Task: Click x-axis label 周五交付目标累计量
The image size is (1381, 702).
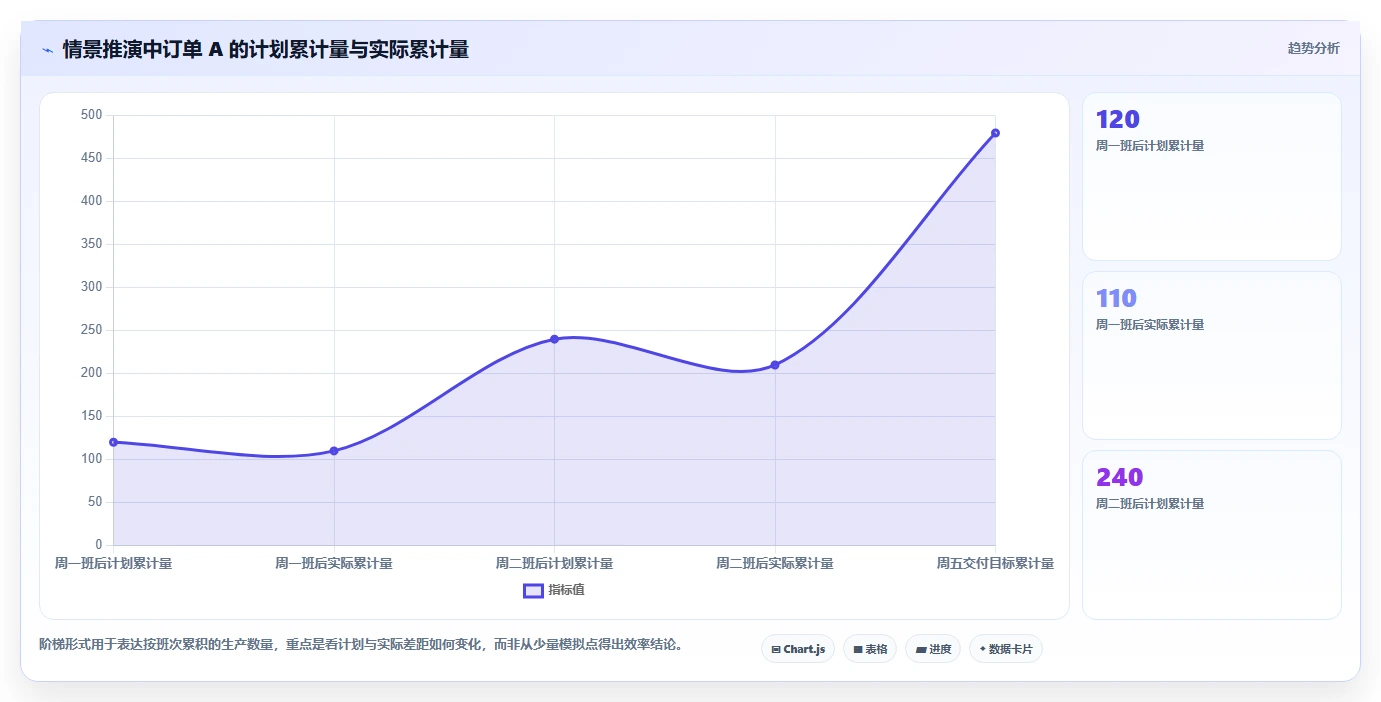Action: coord(995,564)
